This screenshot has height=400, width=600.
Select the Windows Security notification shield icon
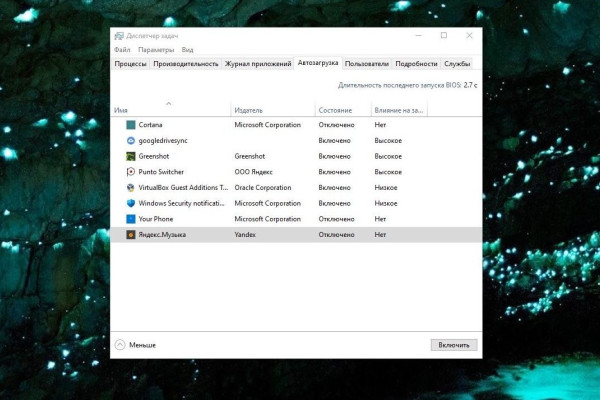pyautogui.click(x=130, y=203)
